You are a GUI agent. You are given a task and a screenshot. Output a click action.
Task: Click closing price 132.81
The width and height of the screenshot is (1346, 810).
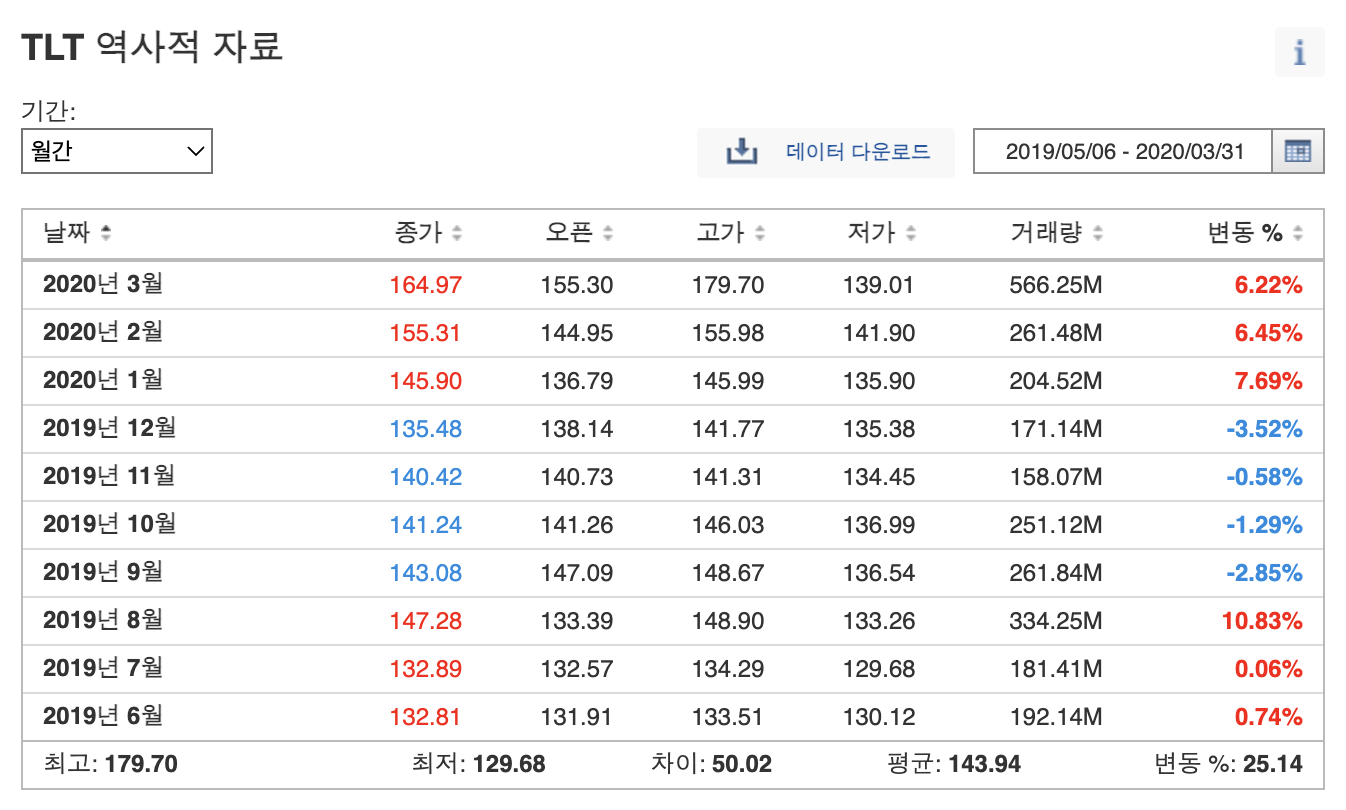426,717
